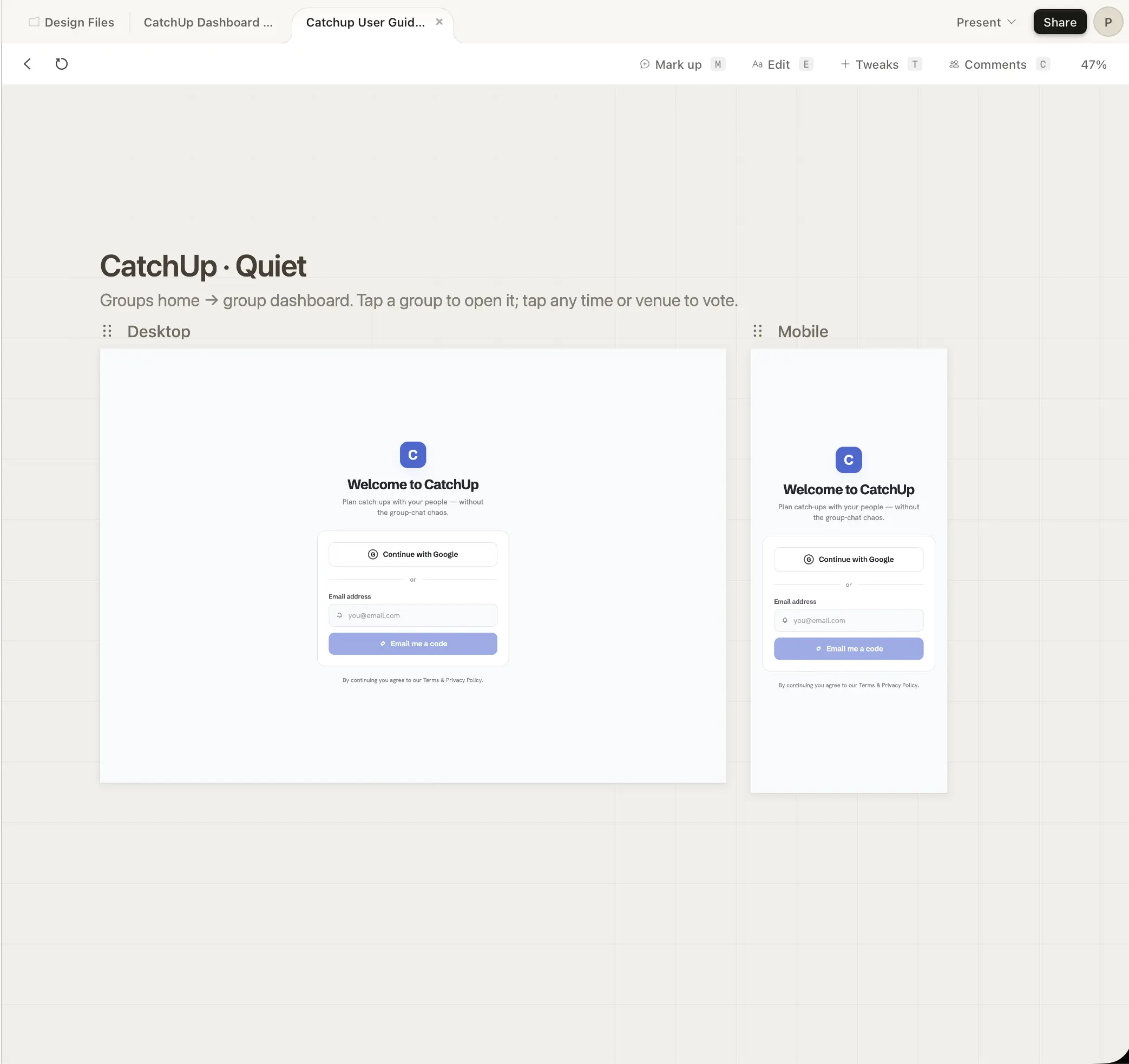Grab the Desktop frame drag handle
Image resolution: width=1129 pixels, height=1064 pixels.
(107, 331)
